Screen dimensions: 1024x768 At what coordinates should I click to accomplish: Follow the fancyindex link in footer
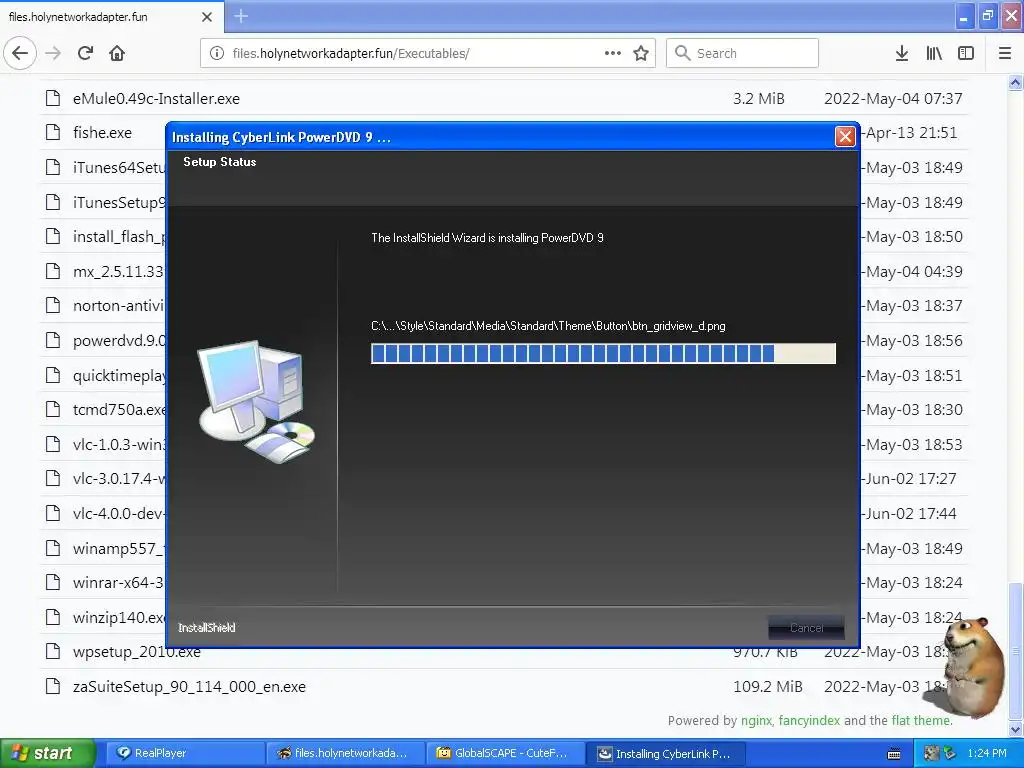(809, 720)
